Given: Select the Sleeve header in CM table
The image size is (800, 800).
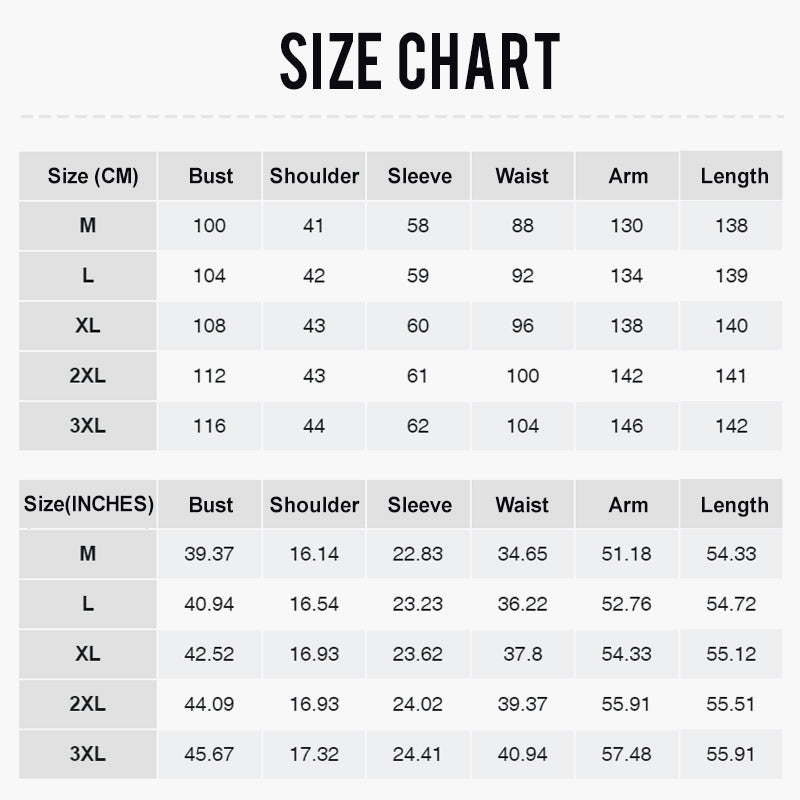Looking at the screenshot, I should (x=419, y=176).
